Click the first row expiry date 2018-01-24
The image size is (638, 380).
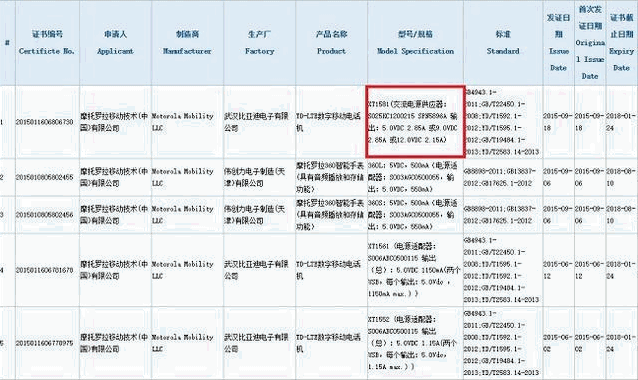[x=621, y=122]
